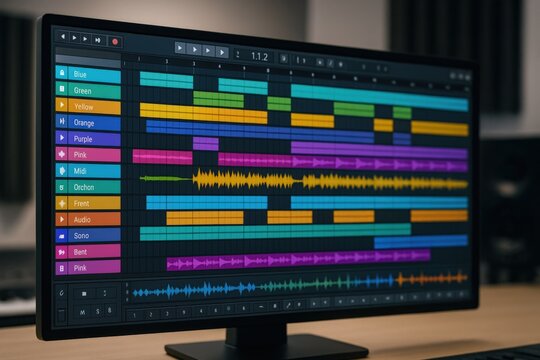The width and height of the screenshot is (540, 360).
Task: Click the white stop square in the bottom-left panel
Action: 84,294
